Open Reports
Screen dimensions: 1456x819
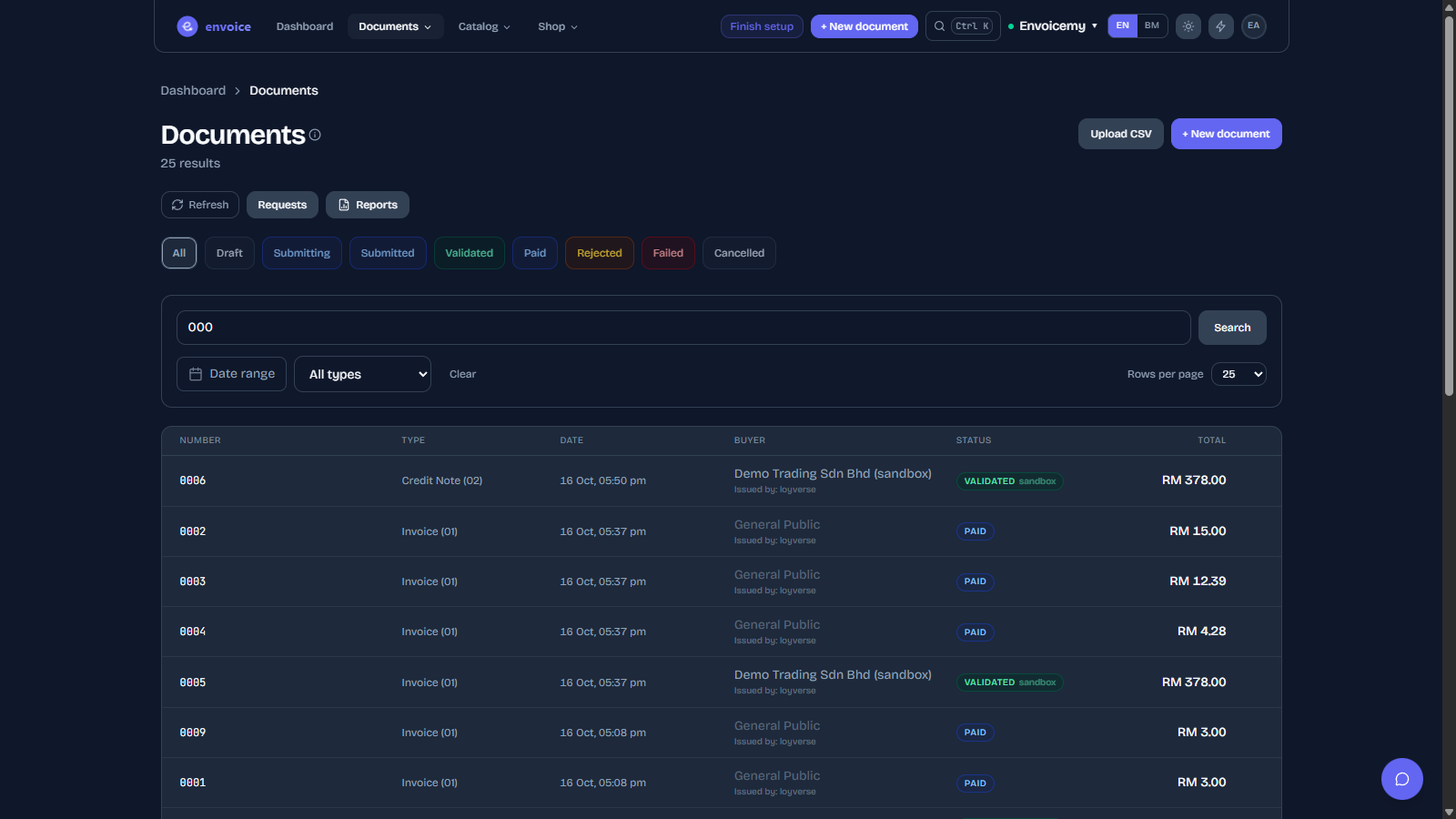click(368, 205)
